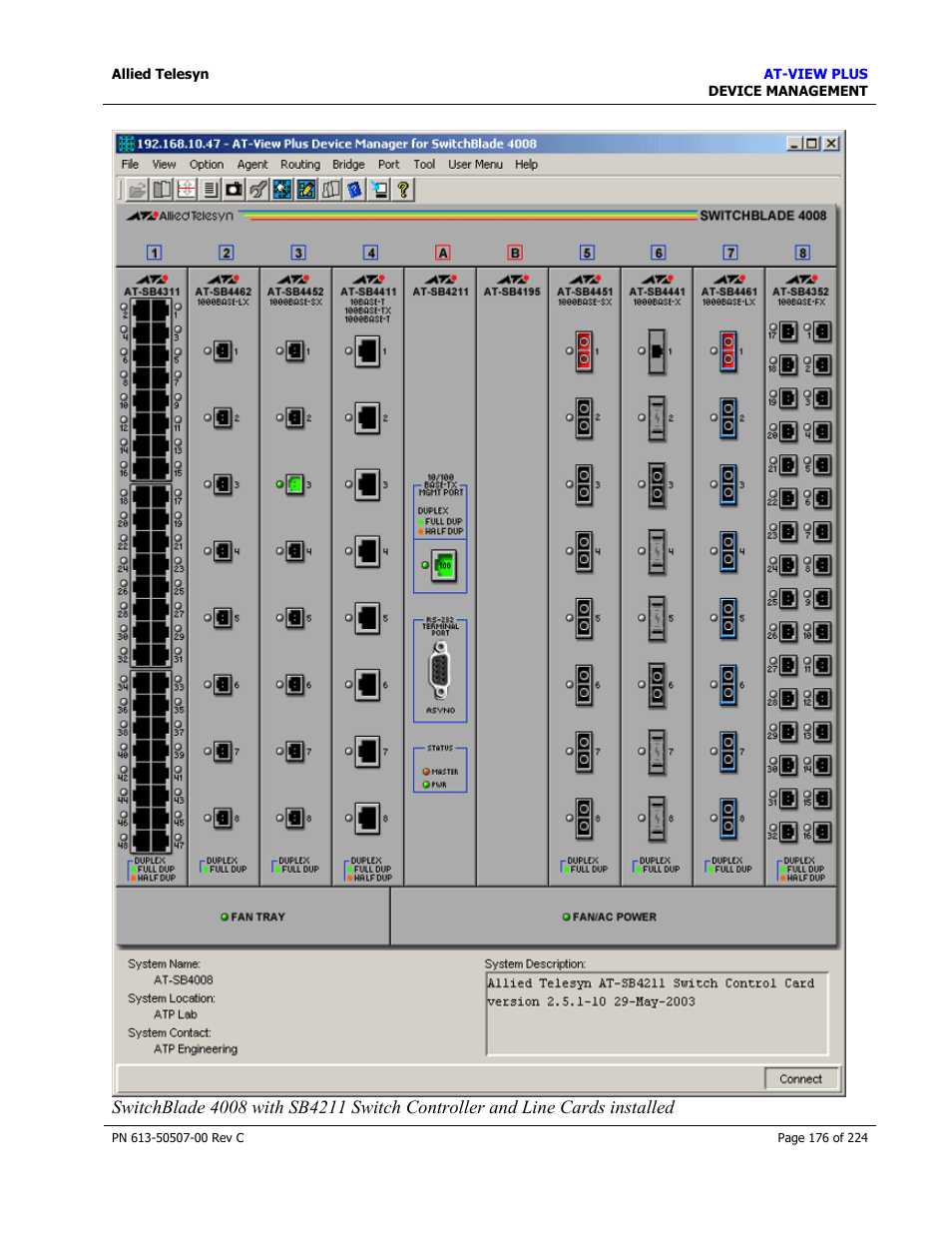
Task: Click the System Location value ATP Lab
Action: click(176, 1014)
